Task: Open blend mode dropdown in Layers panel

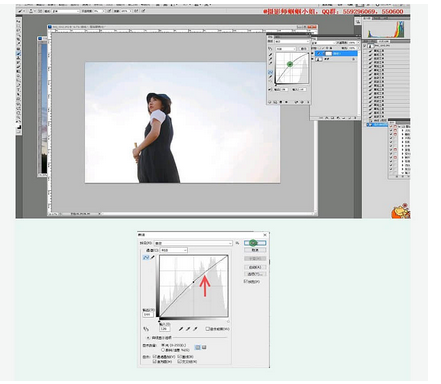Action: [323, 43]
